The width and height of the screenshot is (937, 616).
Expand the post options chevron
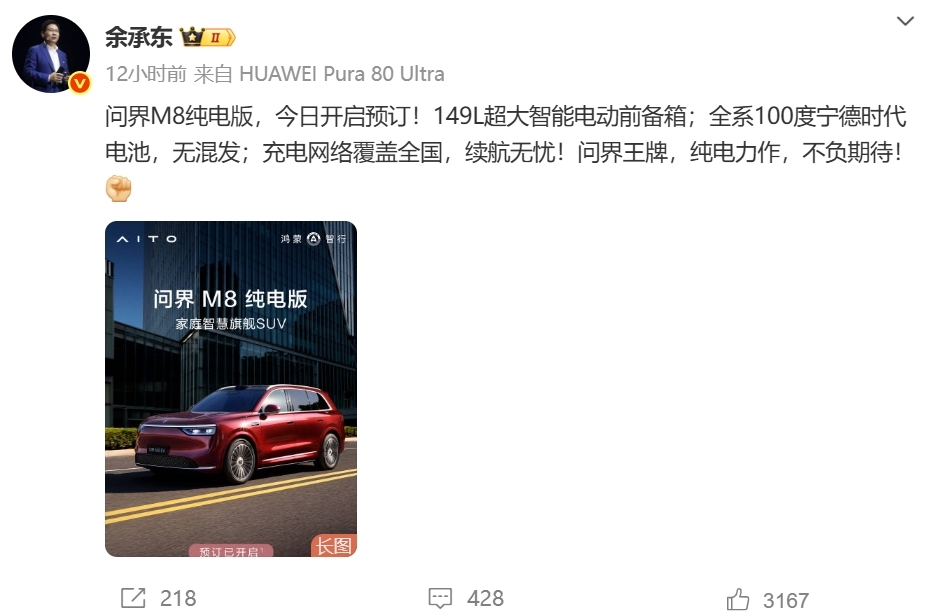[x=905, y=22]
